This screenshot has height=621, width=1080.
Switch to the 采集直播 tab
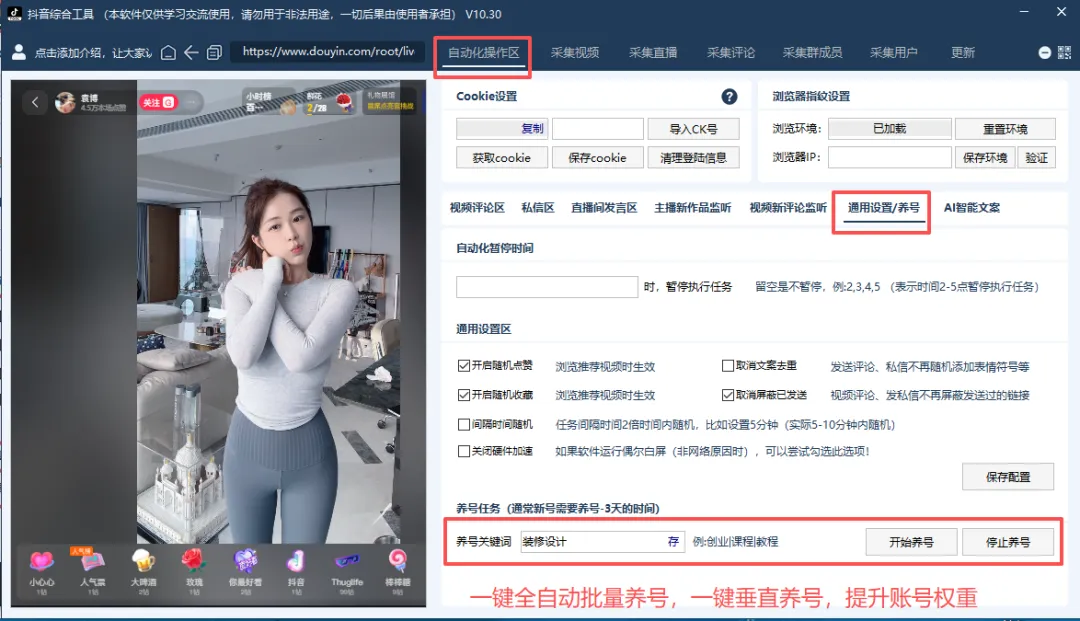click(653, 51)
